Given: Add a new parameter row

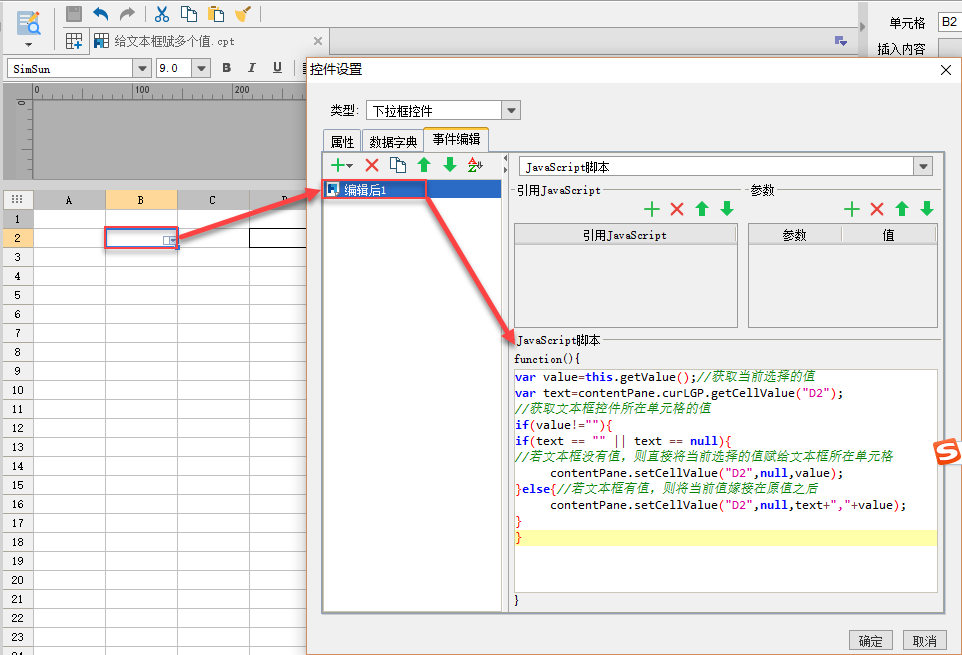Looking at the screenshot, I should point(852,209).
